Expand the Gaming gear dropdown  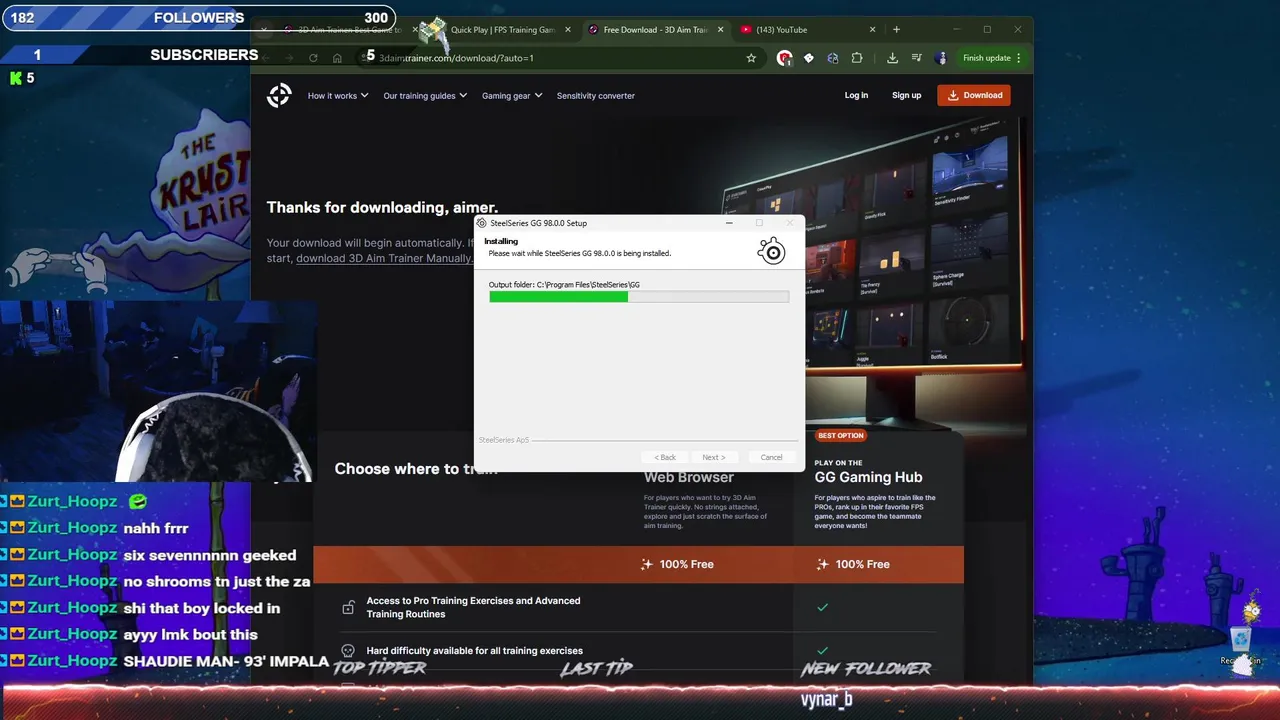pos(512,96)
